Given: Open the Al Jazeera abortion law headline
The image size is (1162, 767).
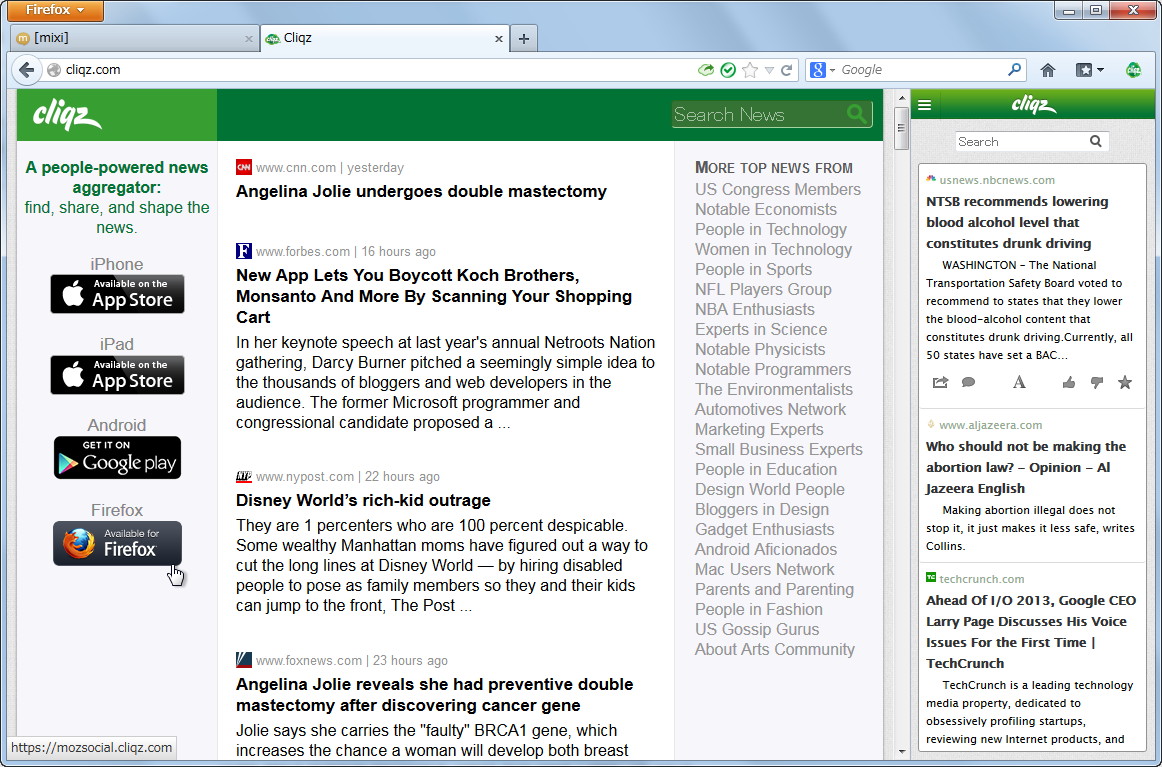Looking at the screenshot, I should tap(1026, 468).
